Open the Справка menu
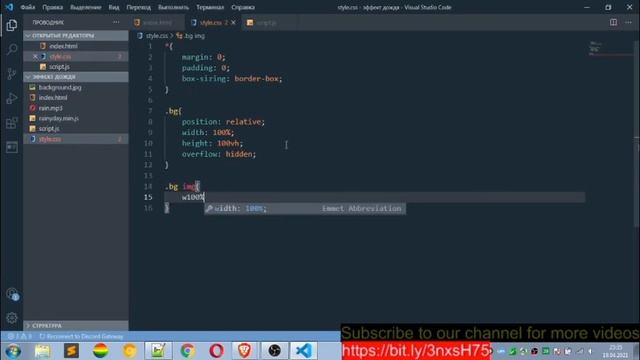The image size is (640, 360). point(243,7)
